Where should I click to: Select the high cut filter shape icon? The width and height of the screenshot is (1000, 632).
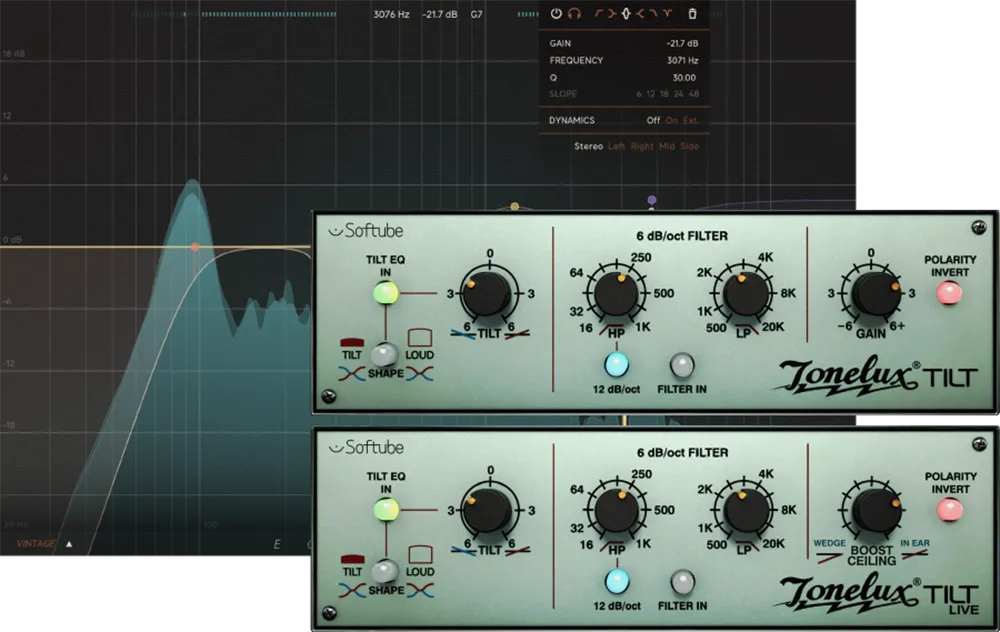pos(653,13)
